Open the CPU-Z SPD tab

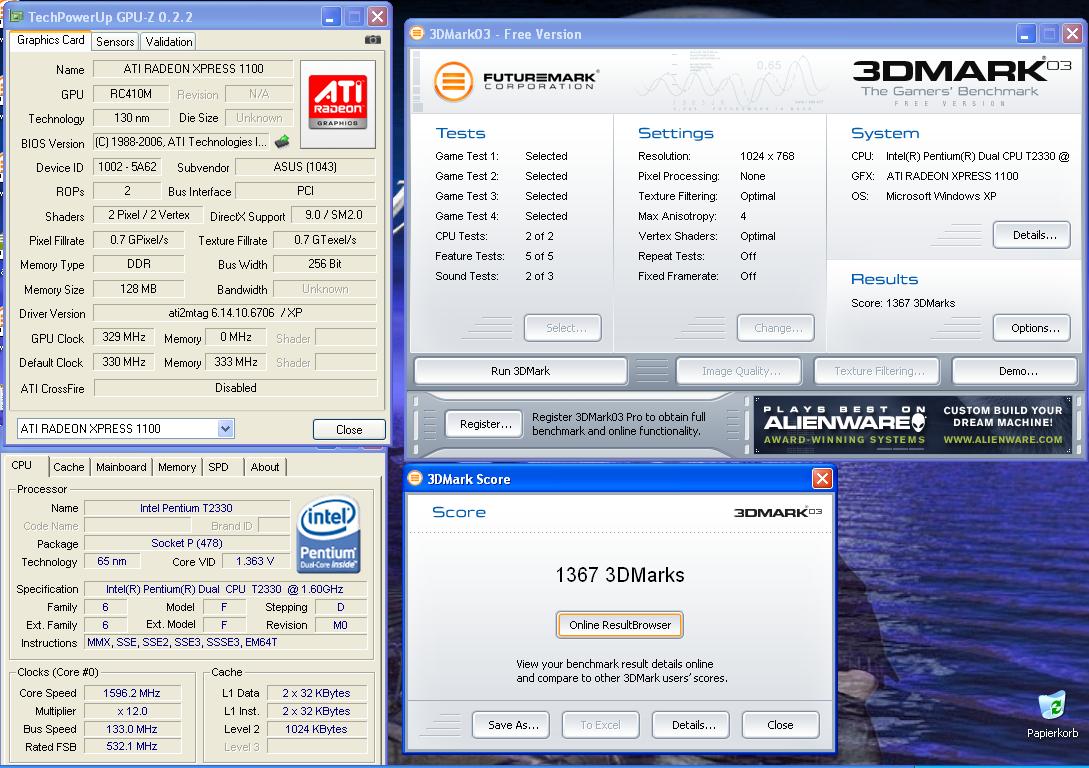pyautogui.click(x=219, y=467)
